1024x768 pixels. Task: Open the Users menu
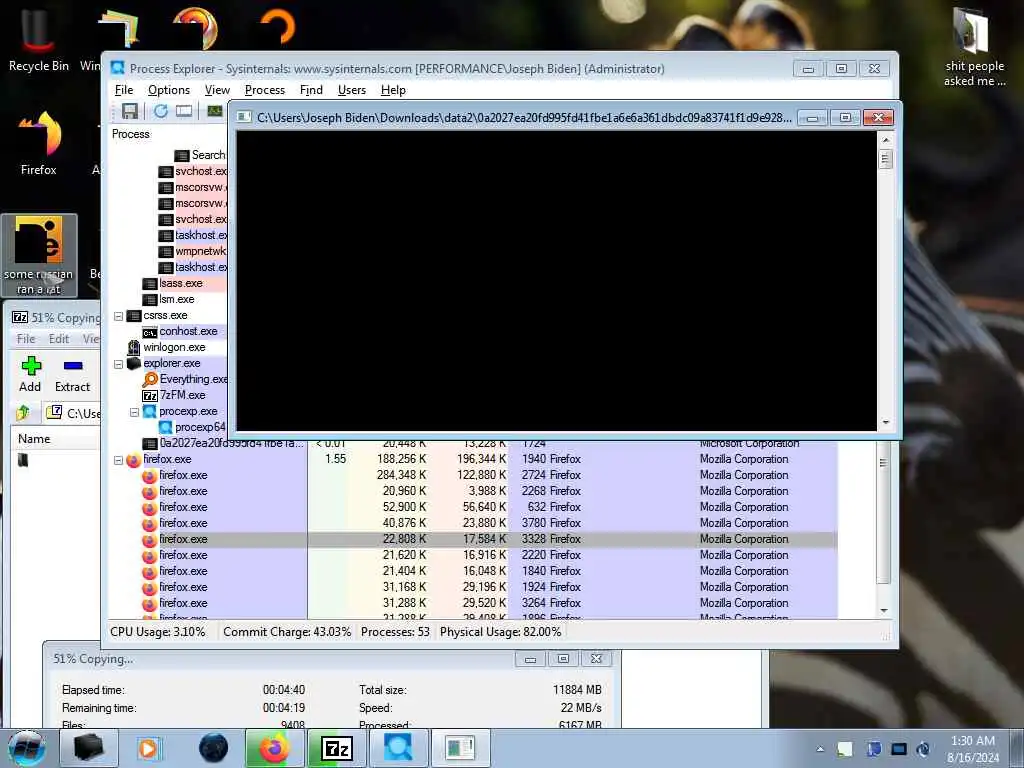click(351, 90)
